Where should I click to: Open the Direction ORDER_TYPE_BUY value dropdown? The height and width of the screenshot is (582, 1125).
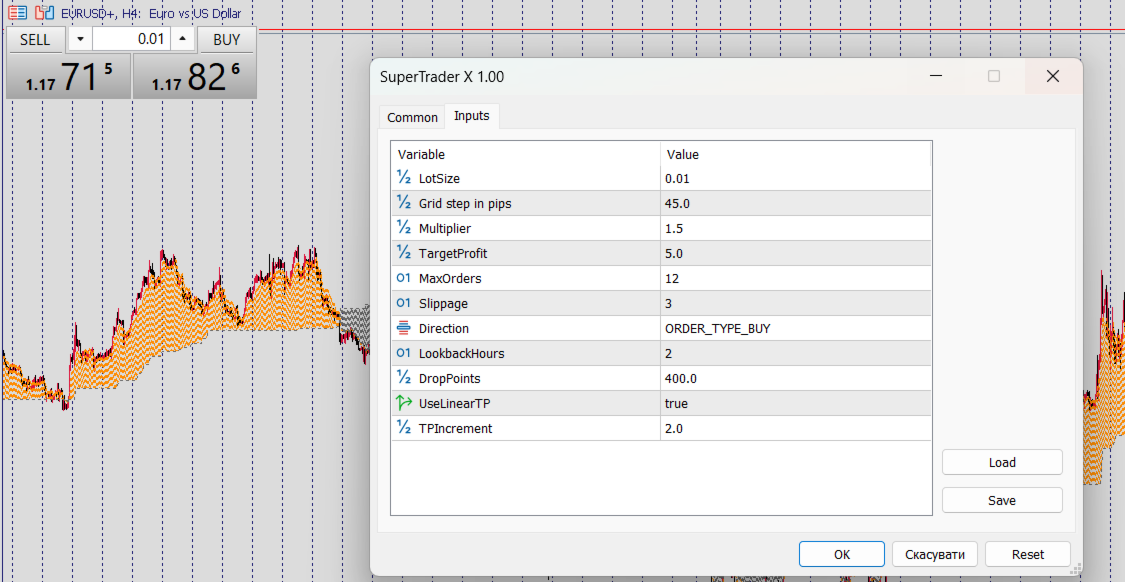point(796,329)
